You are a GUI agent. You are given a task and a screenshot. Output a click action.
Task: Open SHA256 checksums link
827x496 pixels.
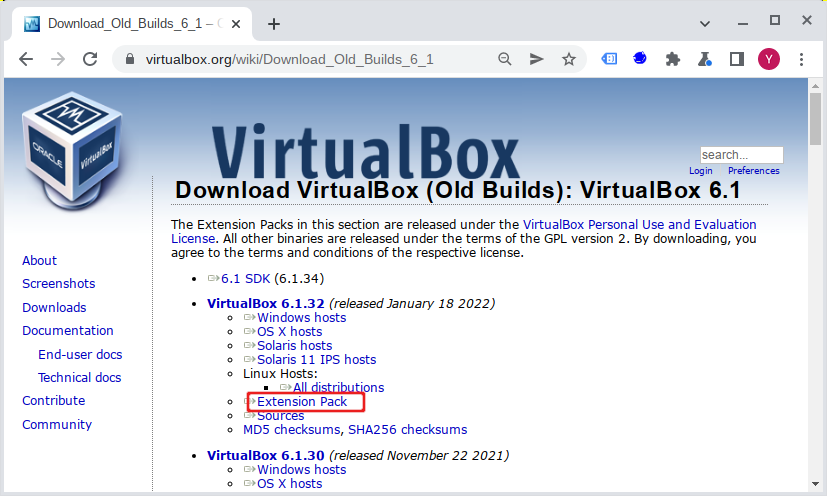point(408,430)
